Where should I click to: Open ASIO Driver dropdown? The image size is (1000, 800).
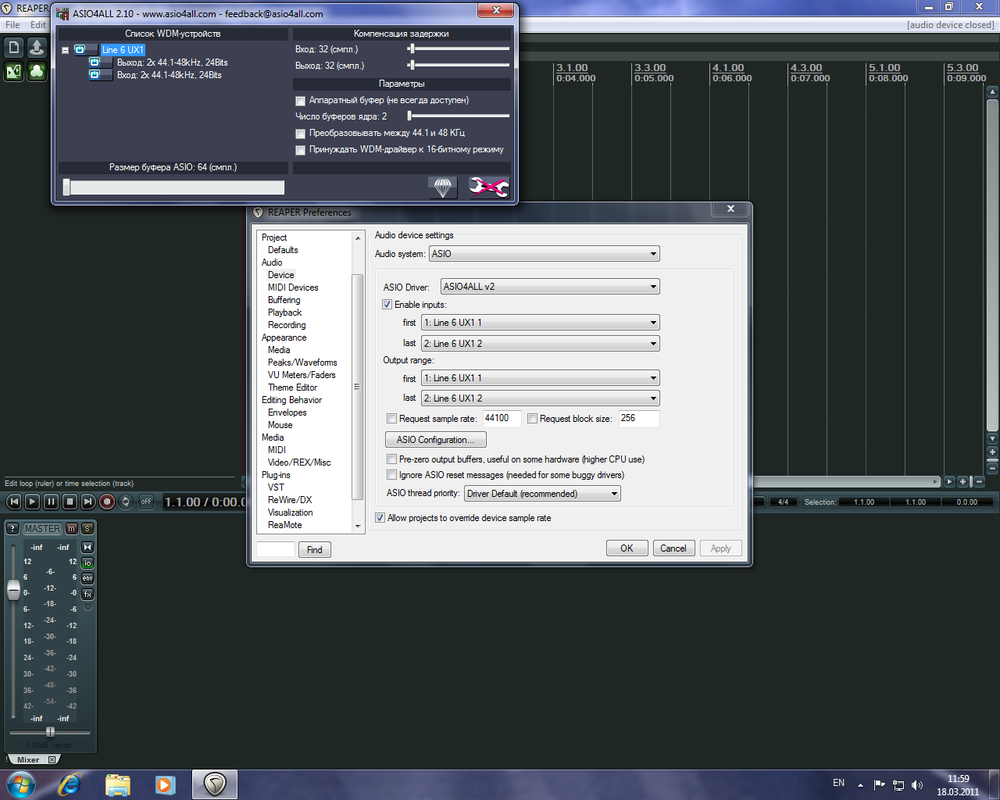[x=550, y=286]
